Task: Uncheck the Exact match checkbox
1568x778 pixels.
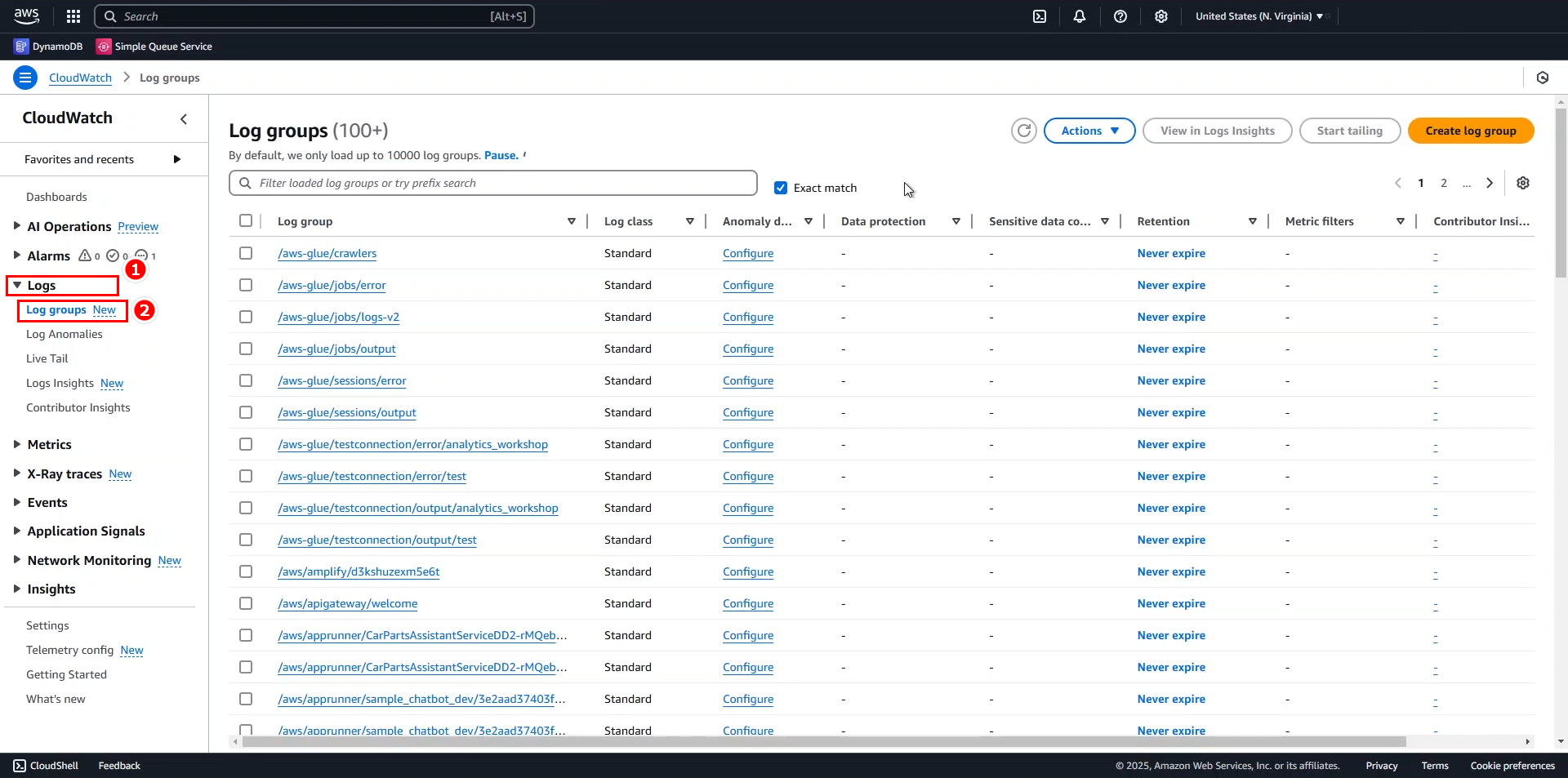Action: coord(781,188)
